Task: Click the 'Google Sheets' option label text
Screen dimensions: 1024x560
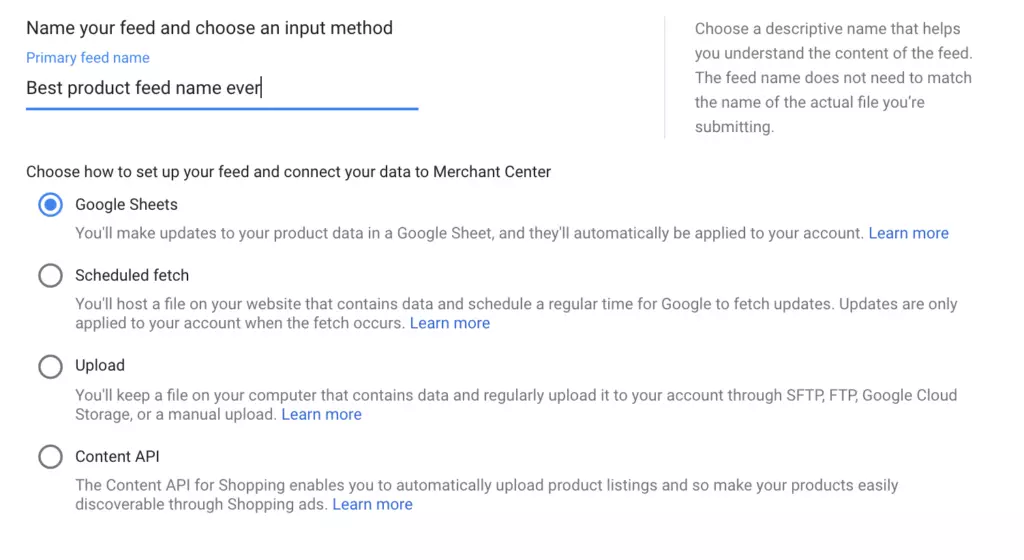Action: coord(126,204)
